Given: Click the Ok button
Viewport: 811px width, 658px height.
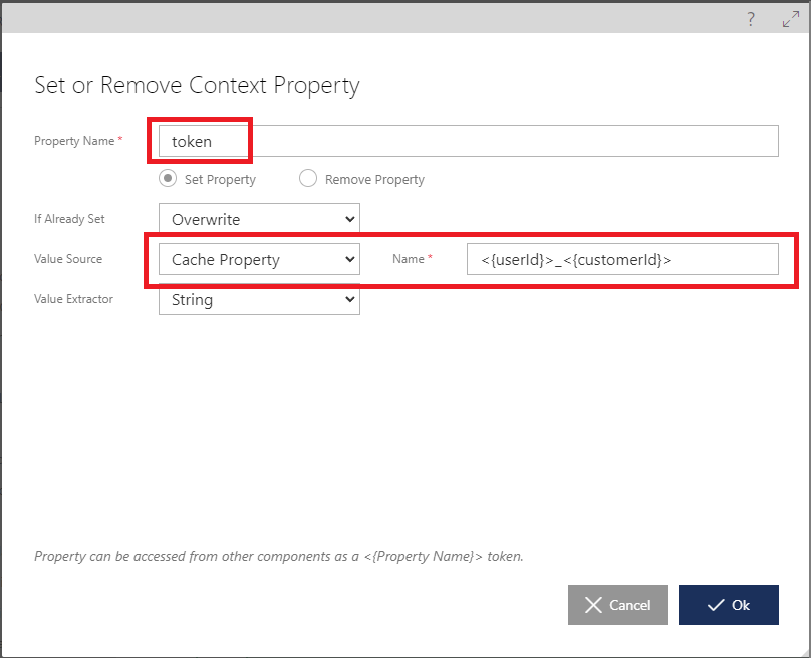Looking at the screenshot, I should coord(729,605).
